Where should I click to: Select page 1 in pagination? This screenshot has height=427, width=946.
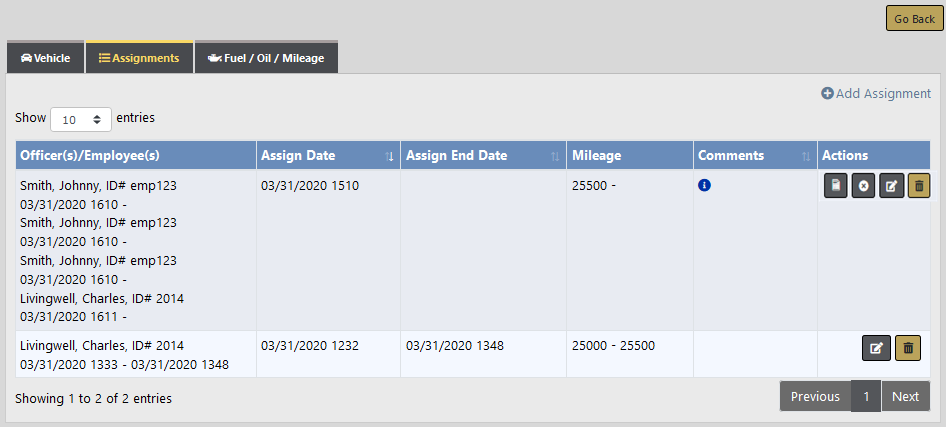(866, 396)
